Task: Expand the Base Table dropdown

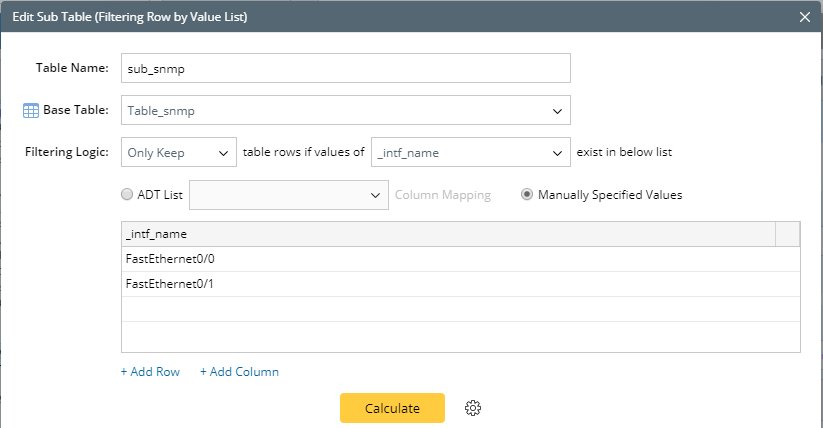Action: pos(345,110)
